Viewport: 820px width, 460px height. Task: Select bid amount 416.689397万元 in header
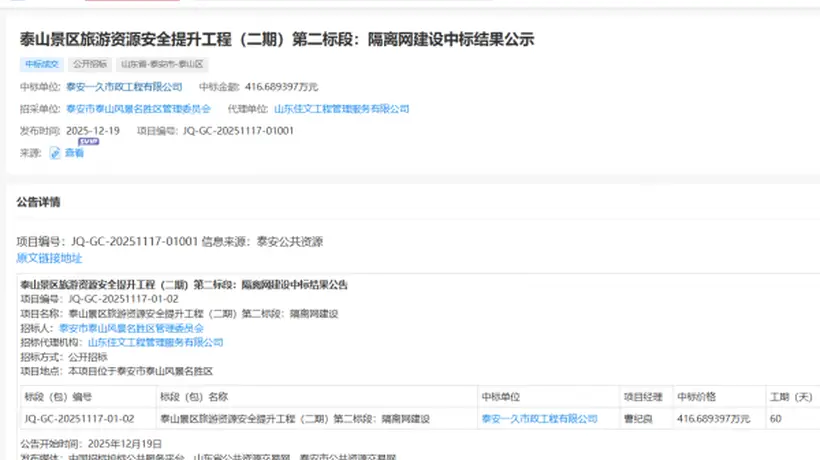281,87
